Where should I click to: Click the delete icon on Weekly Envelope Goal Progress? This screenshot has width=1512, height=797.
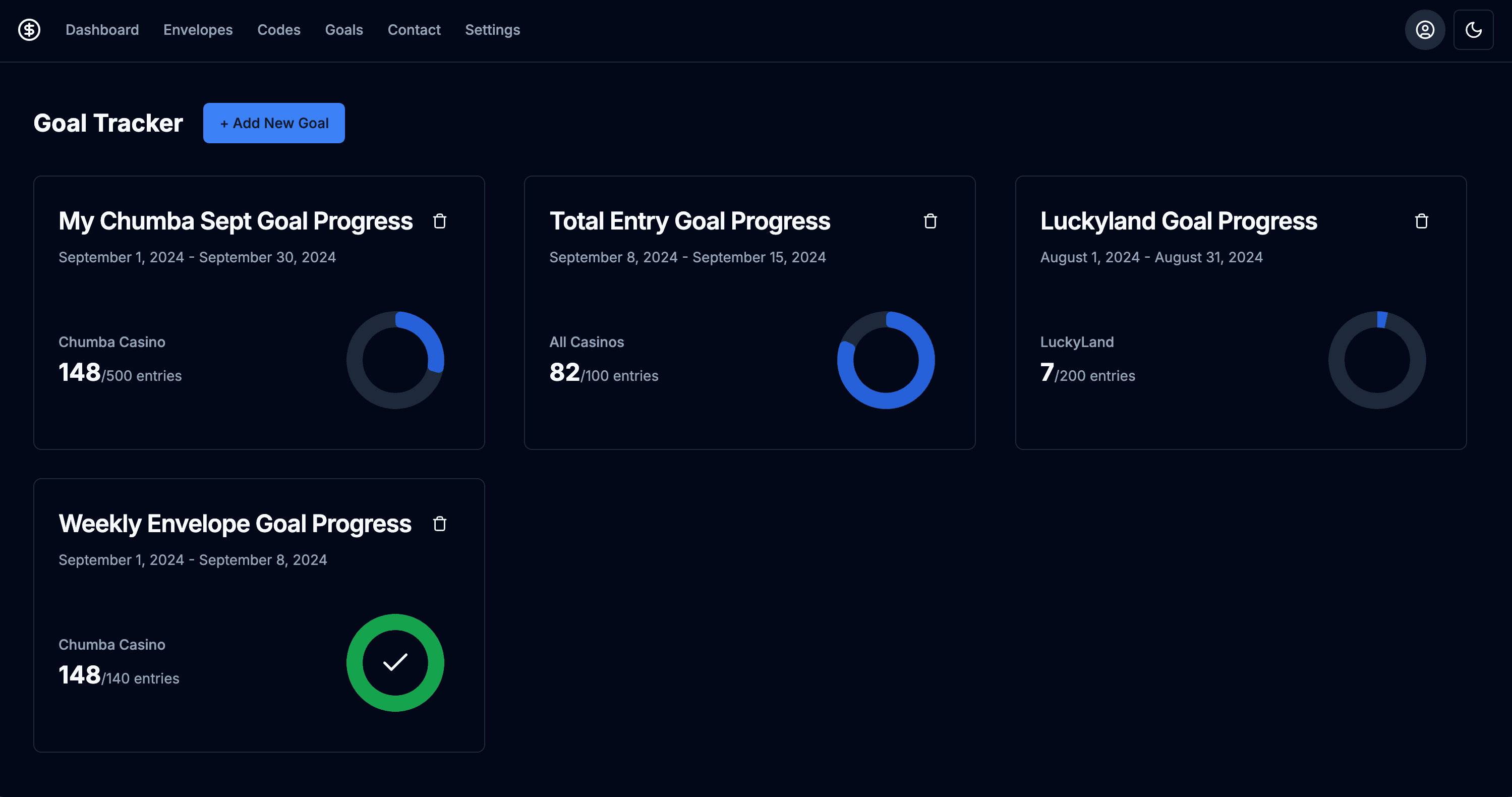coord(438,523)
